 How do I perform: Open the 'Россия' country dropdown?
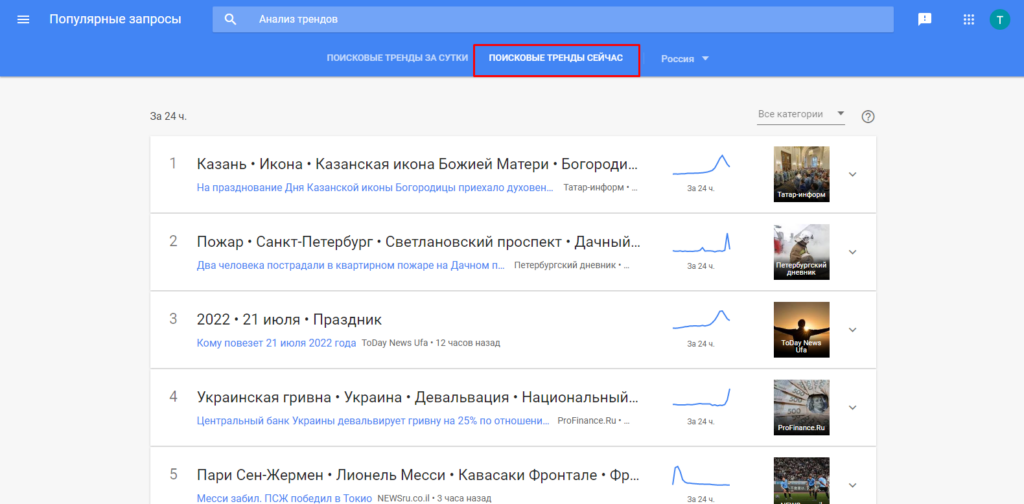coord(684,58)
